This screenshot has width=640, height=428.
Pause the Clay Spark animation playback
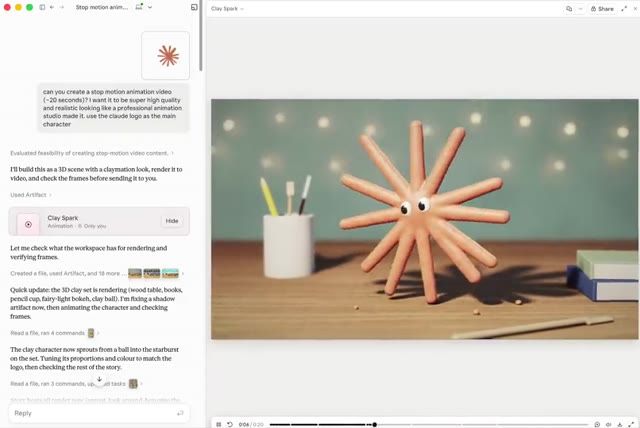click(218, 424)
